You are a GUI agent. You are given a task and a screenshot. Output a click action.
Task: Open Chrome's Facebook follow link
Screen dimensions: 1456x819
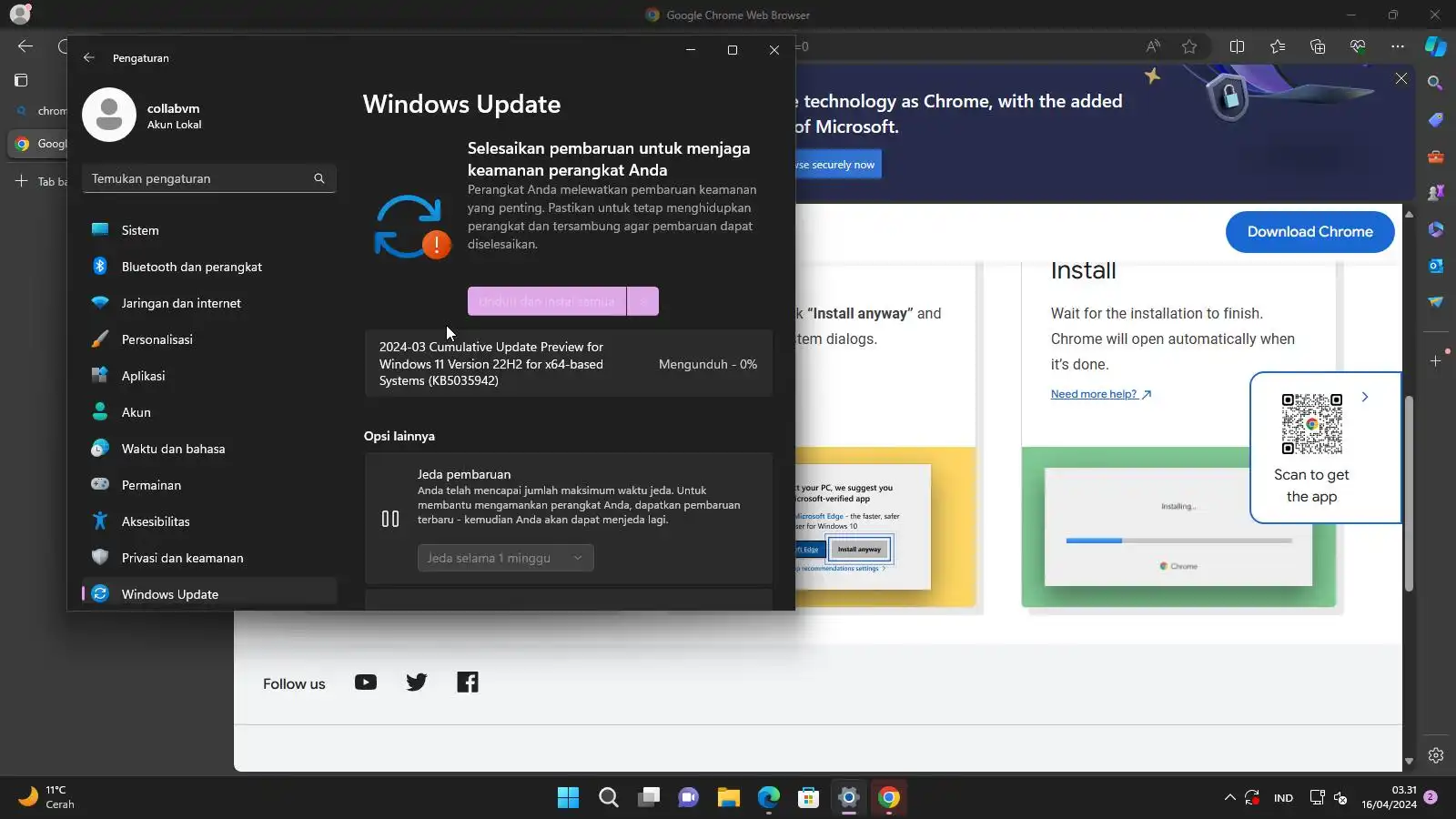pyautogui.click(x=468, y=682)
